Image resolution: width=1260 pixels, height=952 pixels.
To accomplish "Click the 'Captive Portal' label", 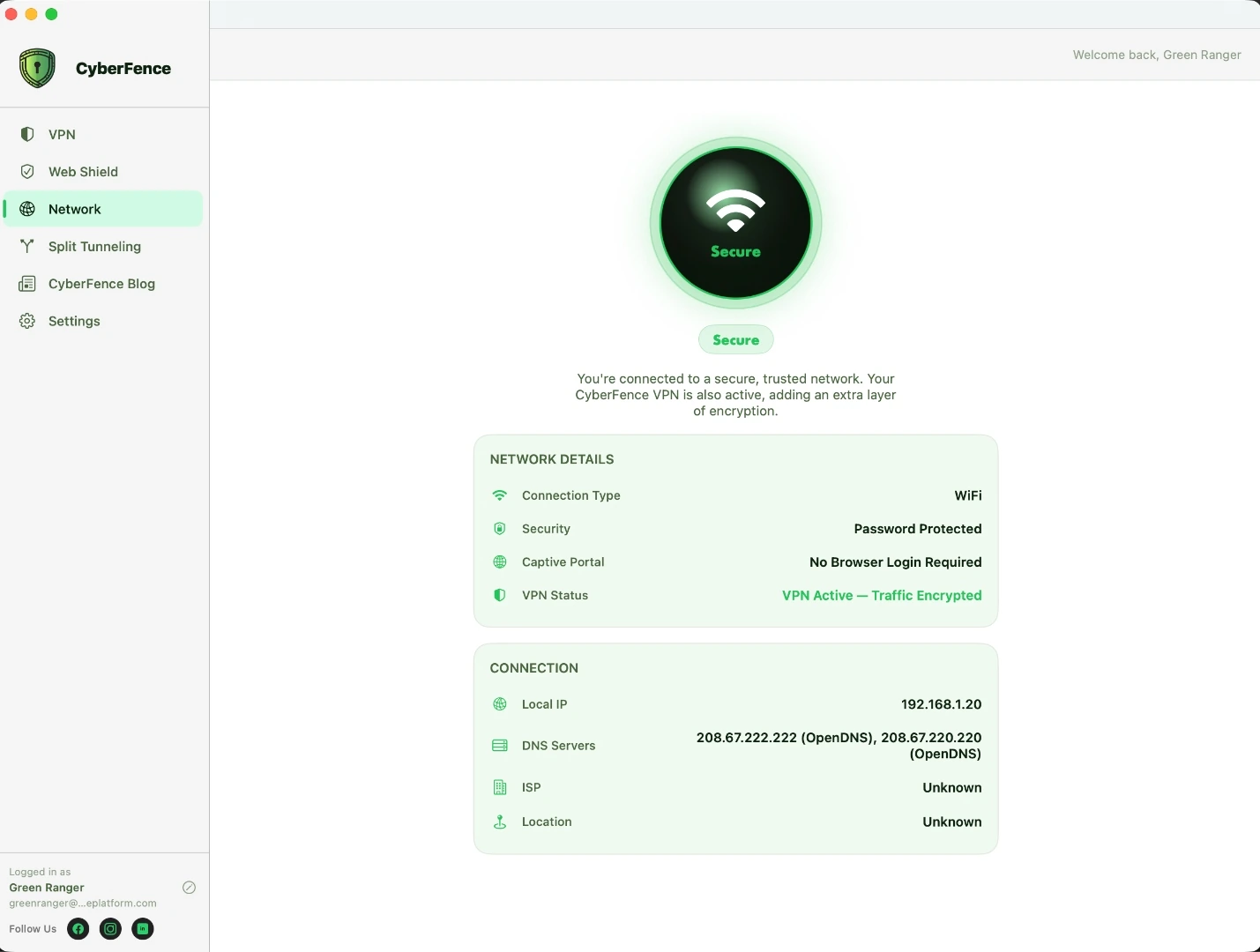I will pos(563,562).
